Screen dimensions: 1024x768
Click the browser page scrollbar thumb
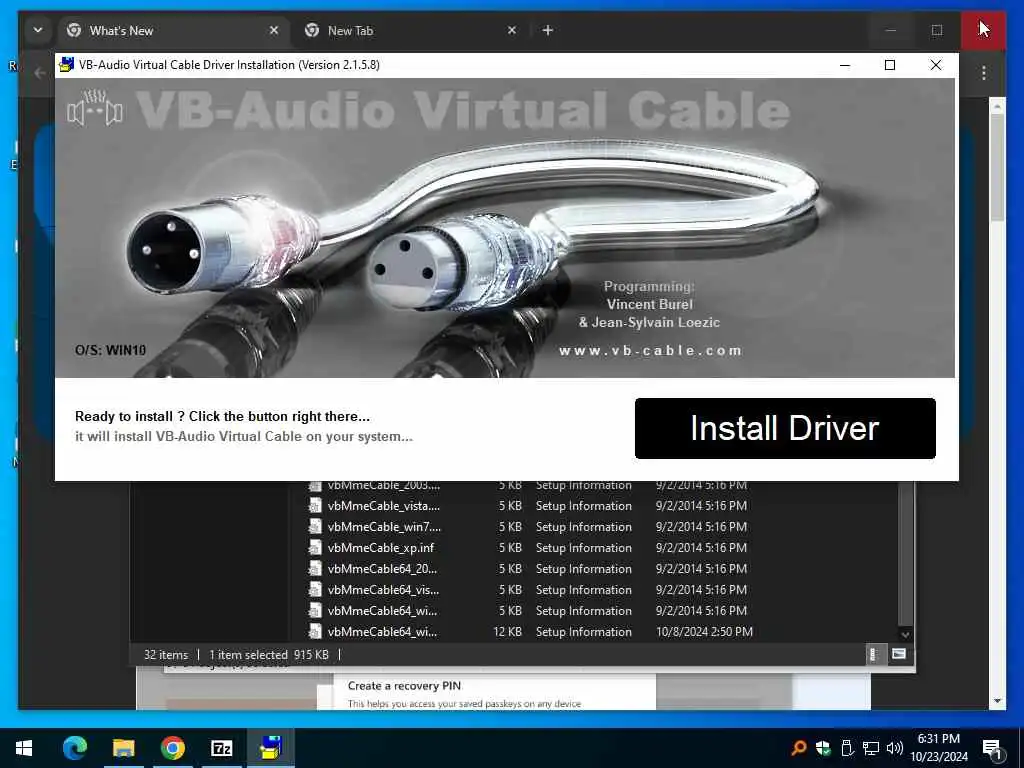[997, 168]
